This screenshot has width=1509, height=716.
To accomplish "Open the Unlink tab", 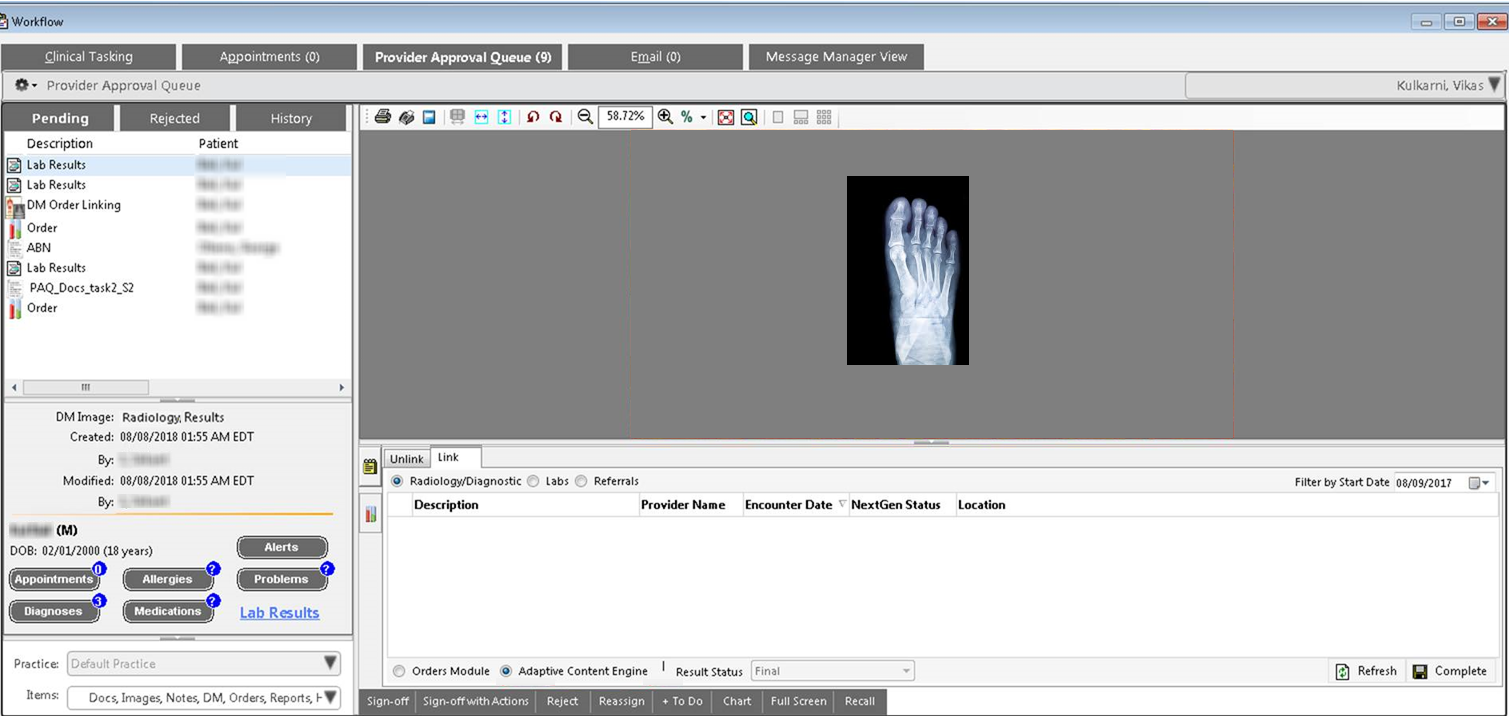I will 407,459.
